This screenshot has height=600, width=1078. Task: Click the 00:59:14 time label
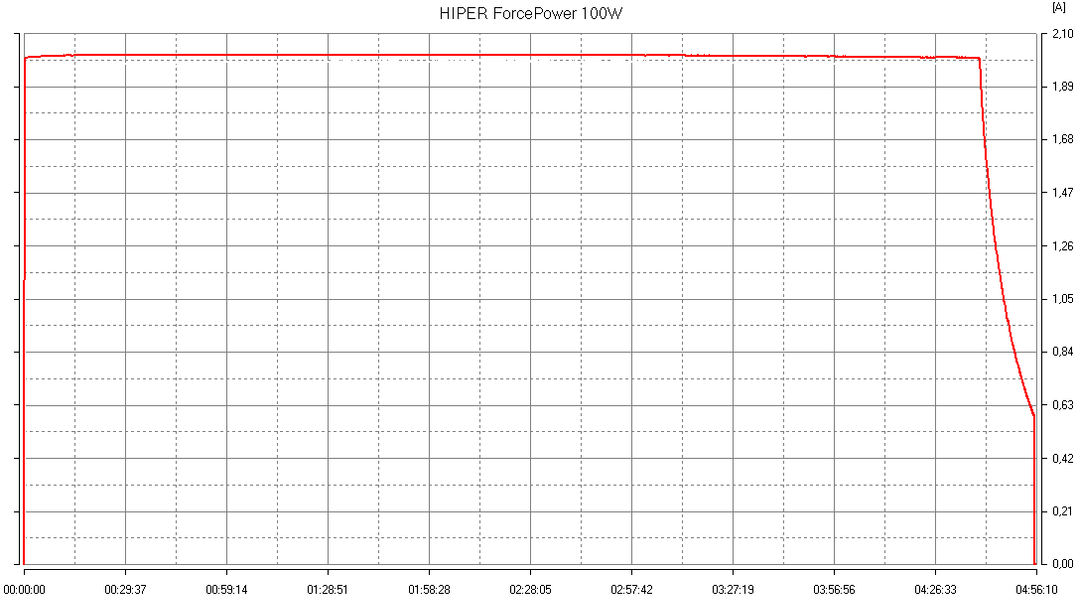(226, 590)
